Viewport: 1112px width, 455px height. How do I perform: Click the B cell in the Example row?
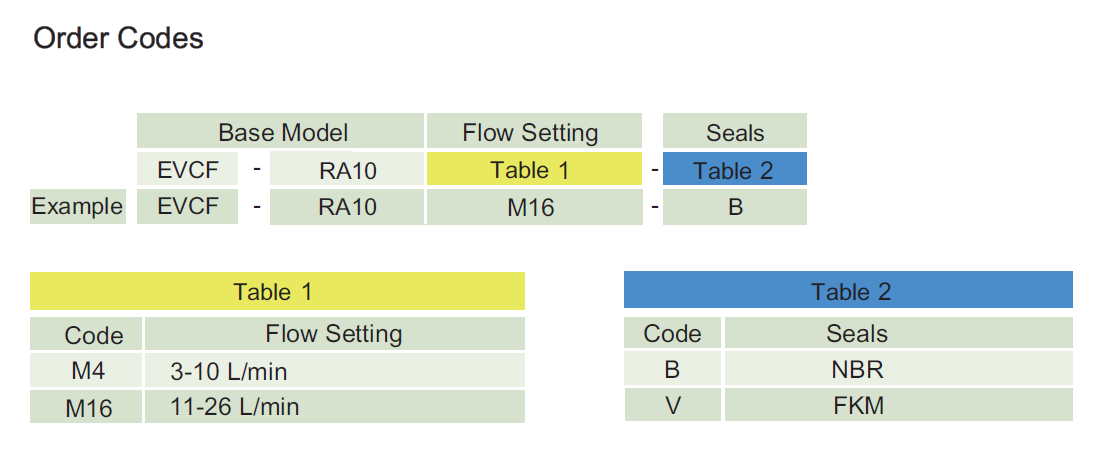(734, 208)
